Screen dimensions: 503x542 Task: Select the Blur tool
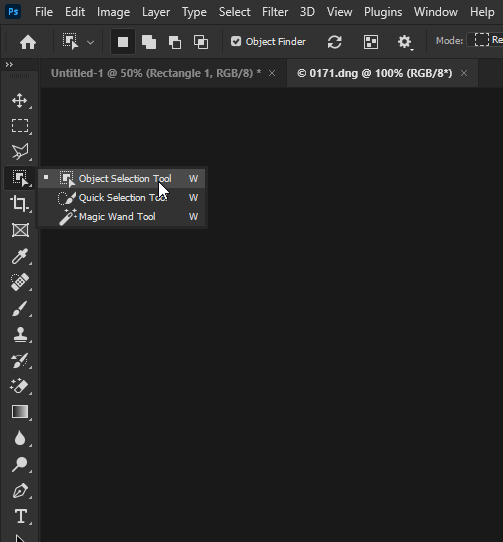tap(20, 438)
